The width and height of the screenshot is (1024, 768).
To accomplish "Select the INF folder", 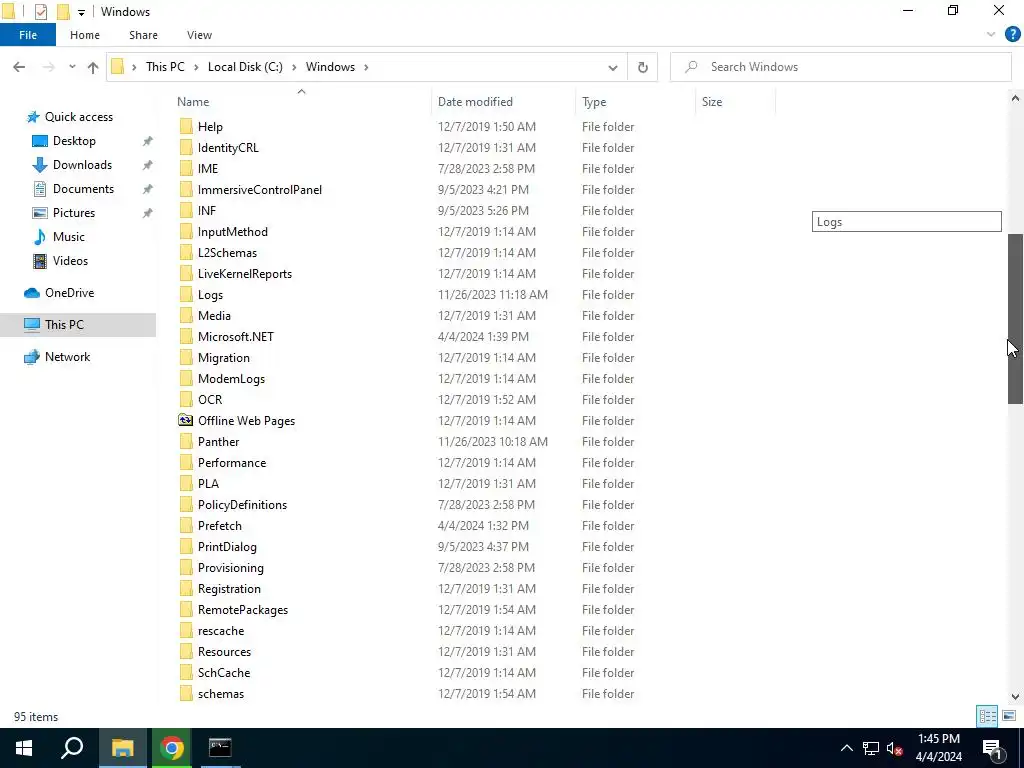I will [x=207, y=211].
